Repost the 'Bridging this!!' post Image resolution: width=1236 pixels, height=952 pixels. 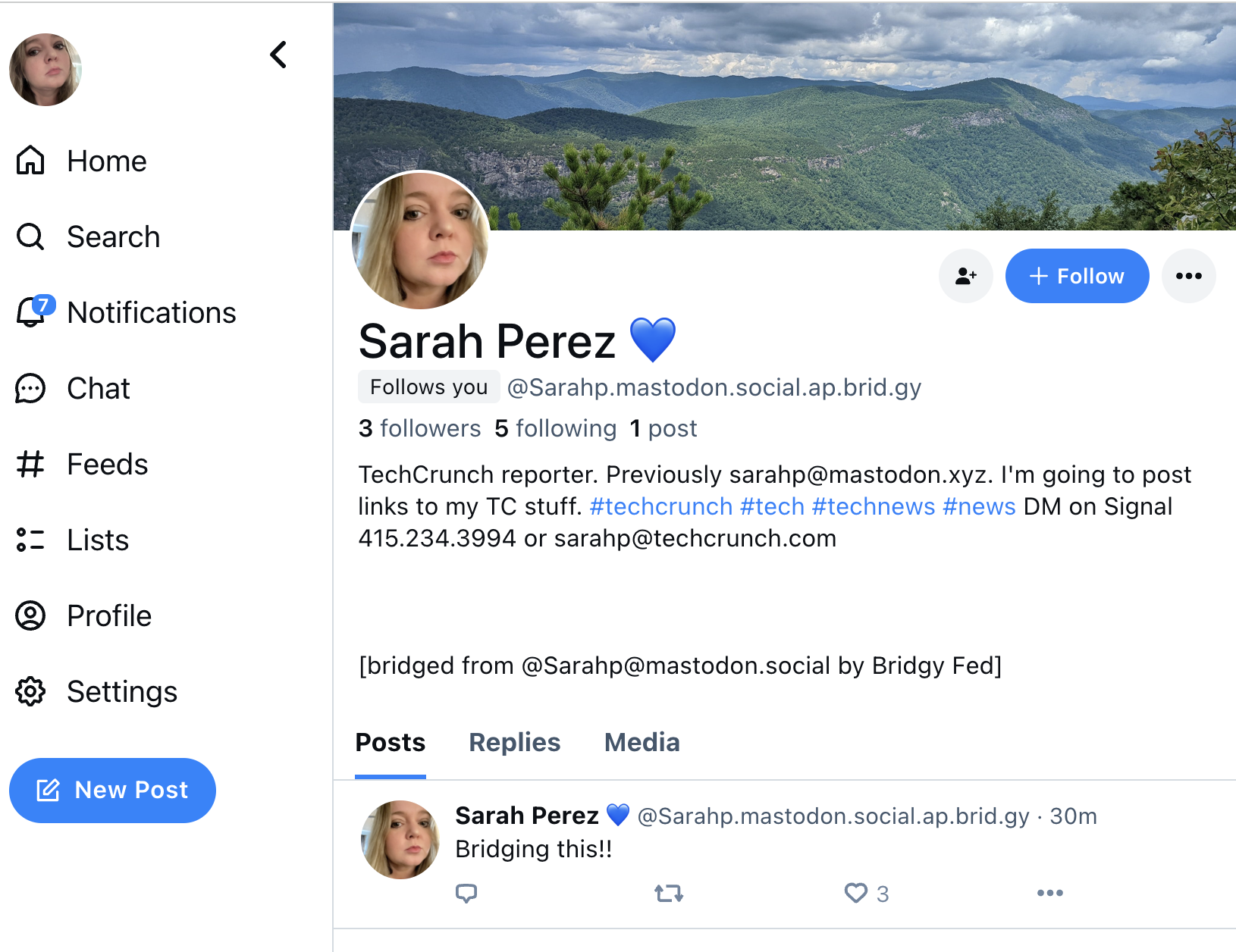[669, 893]
